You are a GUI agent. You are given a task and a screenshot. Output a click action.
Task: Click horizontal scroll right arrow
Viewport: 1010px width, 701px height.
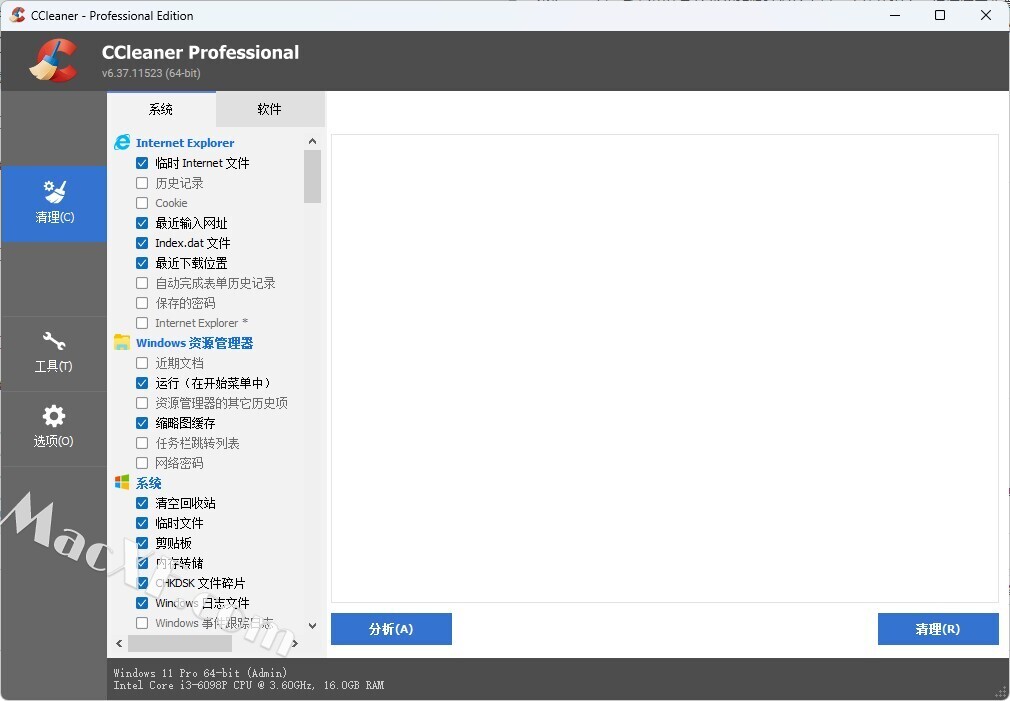(x=294, y=643)
